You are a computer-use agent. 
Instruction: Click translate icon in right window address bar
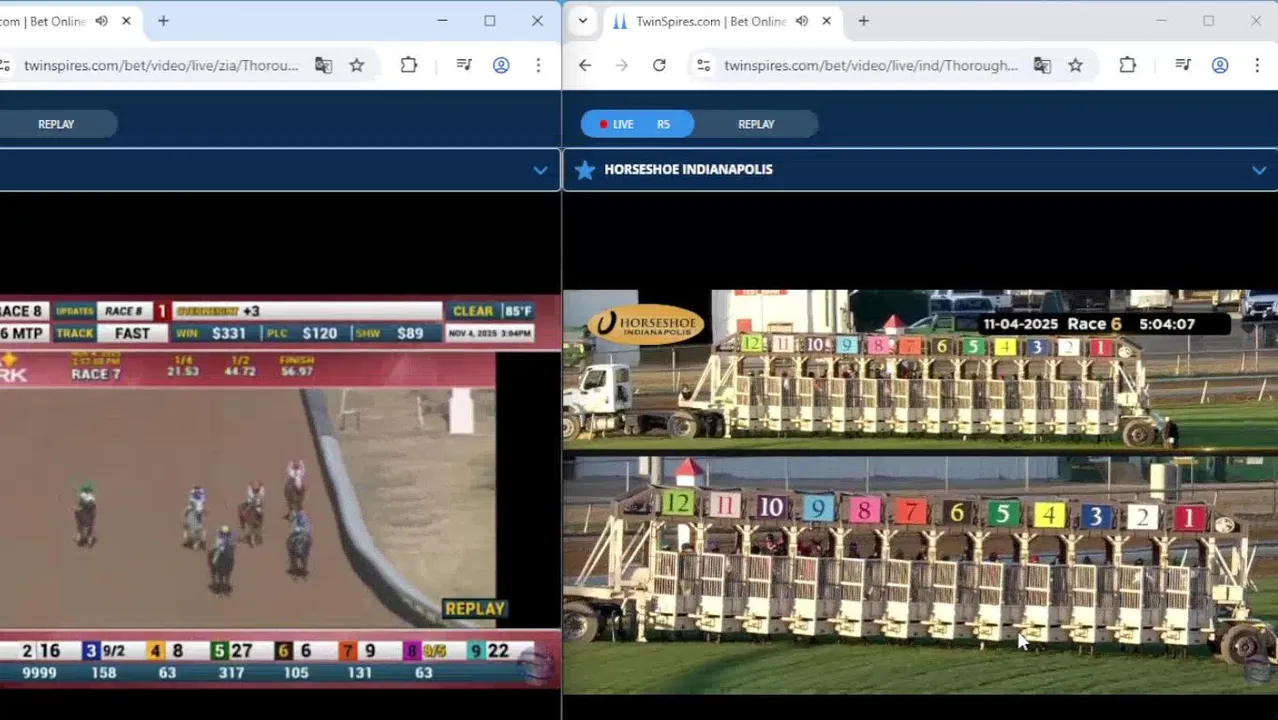point(1042,65)
